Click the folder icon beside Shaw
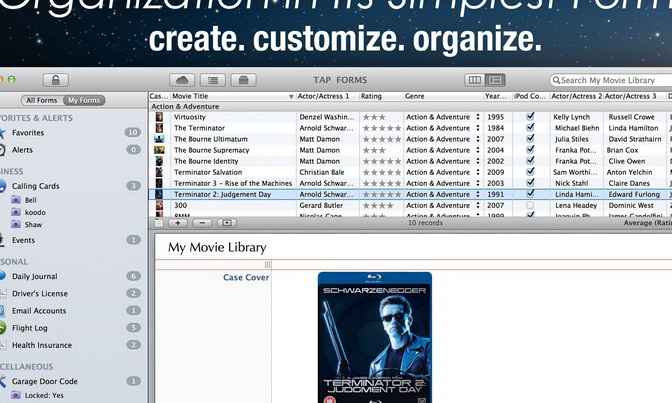The width and height of the screenshot is (672, 403). point(16,224)
